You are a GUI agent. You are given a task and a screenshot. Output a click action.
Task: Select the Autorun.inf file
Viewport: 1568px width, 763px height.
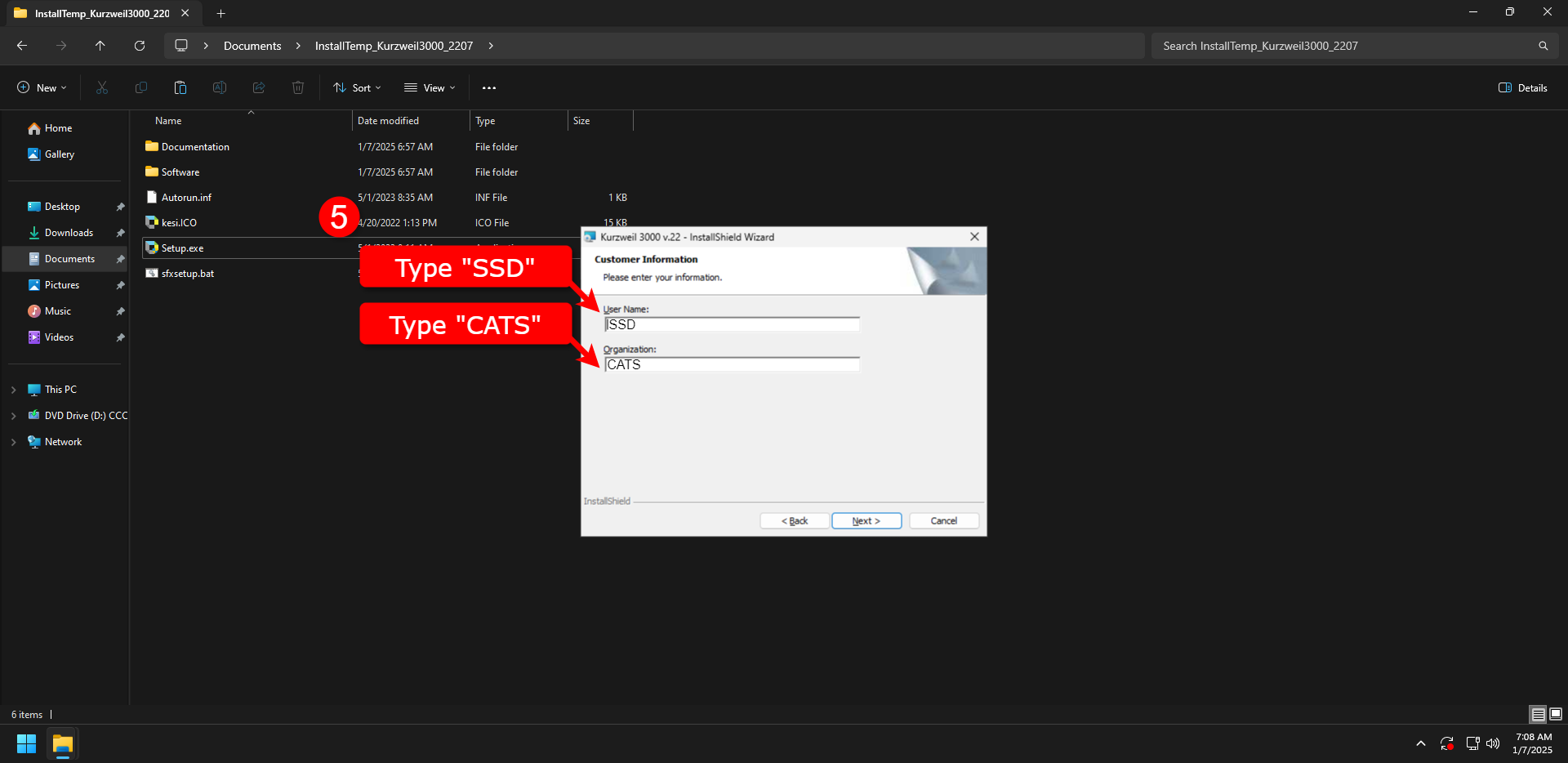tap(186, 198)
